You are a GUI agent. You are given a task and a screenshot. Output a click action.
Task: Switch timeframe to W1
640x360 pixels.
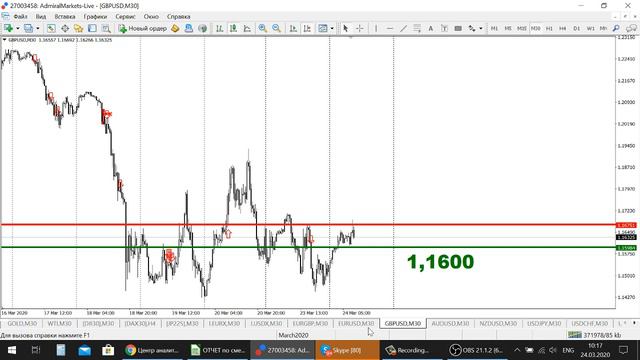click(x=590, y=28)
